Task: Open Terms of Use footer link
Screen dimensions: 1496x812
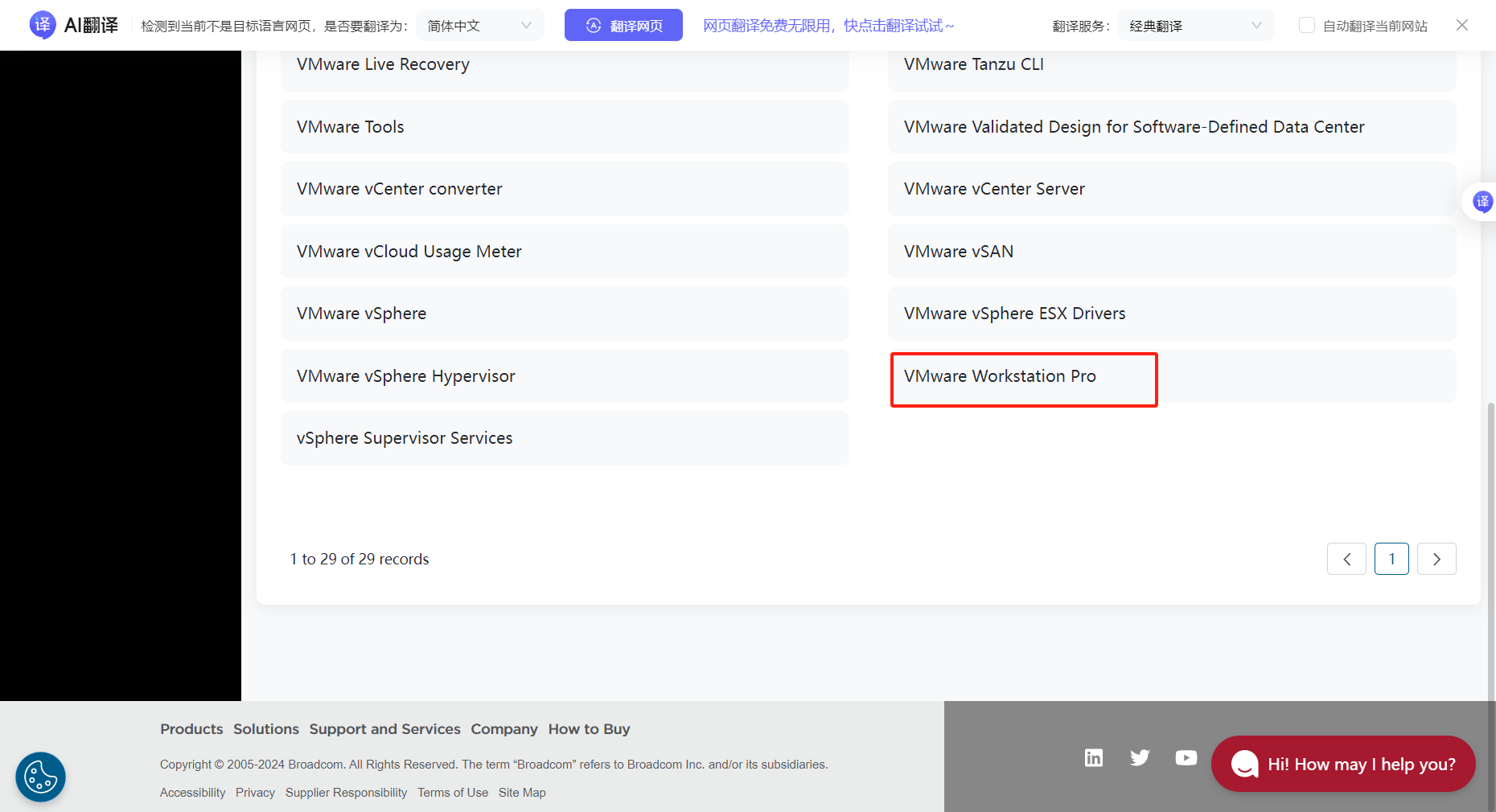Action: [453, 793]
